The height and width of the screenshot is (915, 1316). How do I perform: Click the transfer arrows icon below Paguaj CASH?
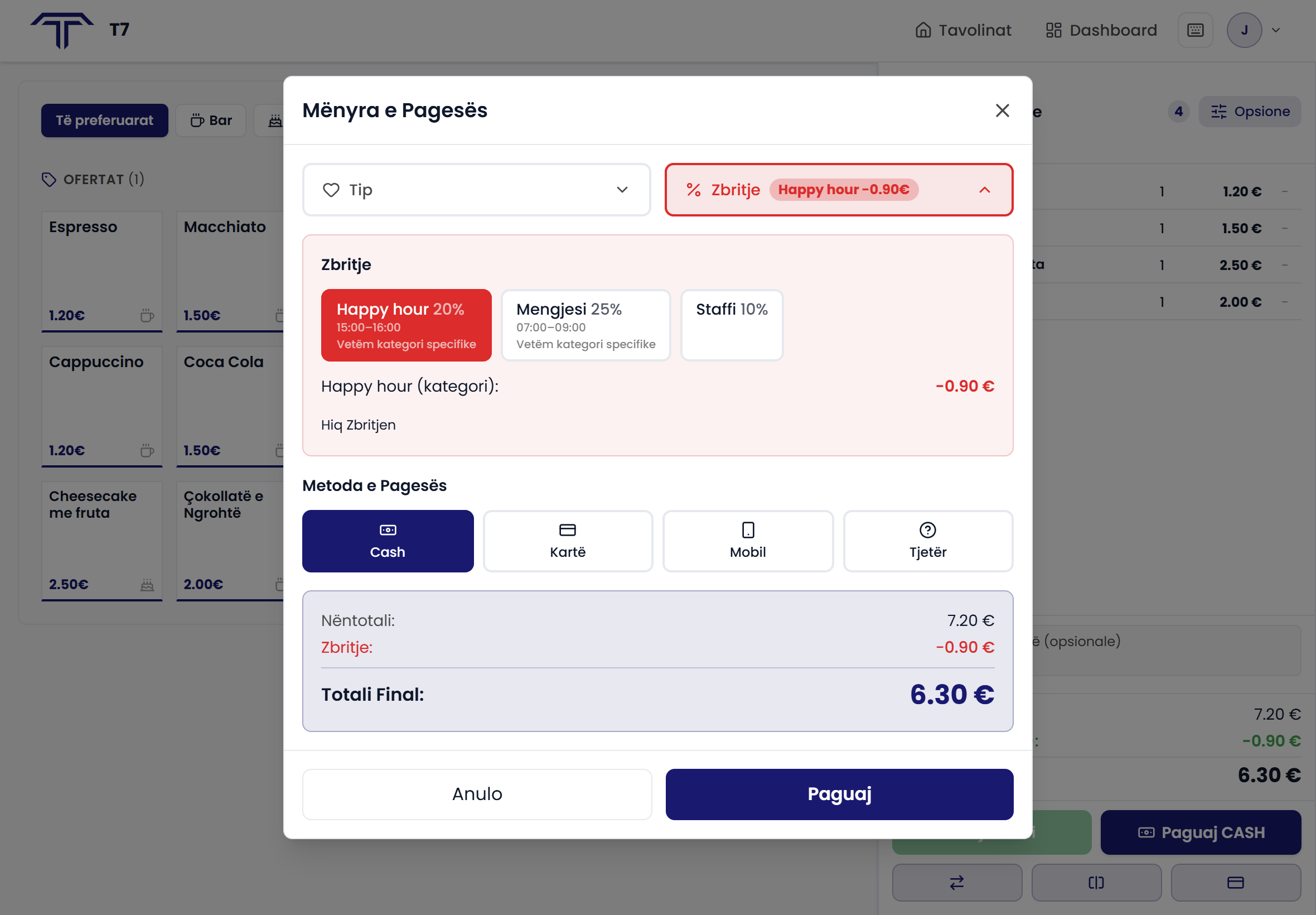click(957, 882)
